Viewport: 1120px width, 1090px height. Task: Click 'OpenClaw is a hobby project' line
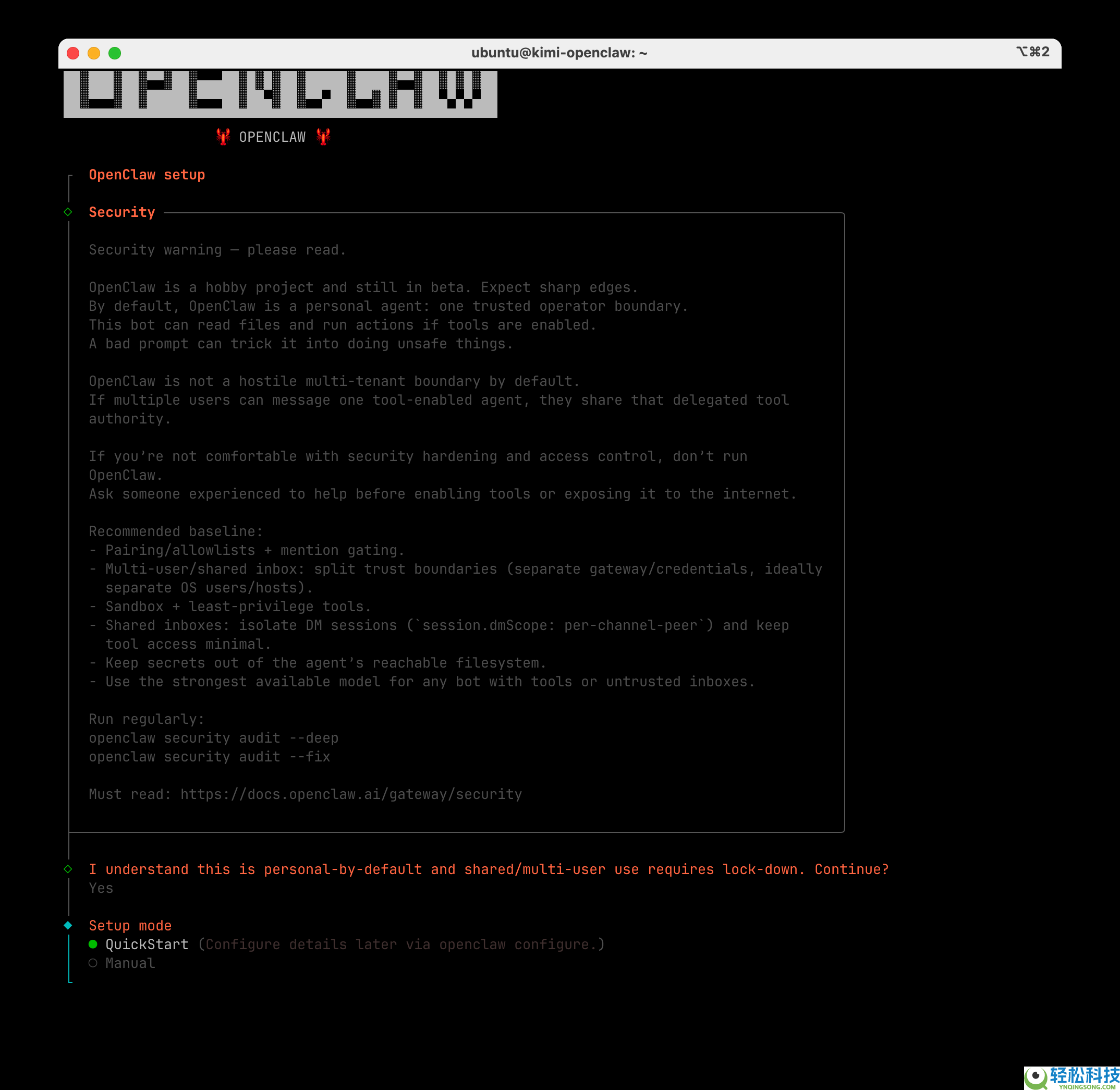[363, 287]
